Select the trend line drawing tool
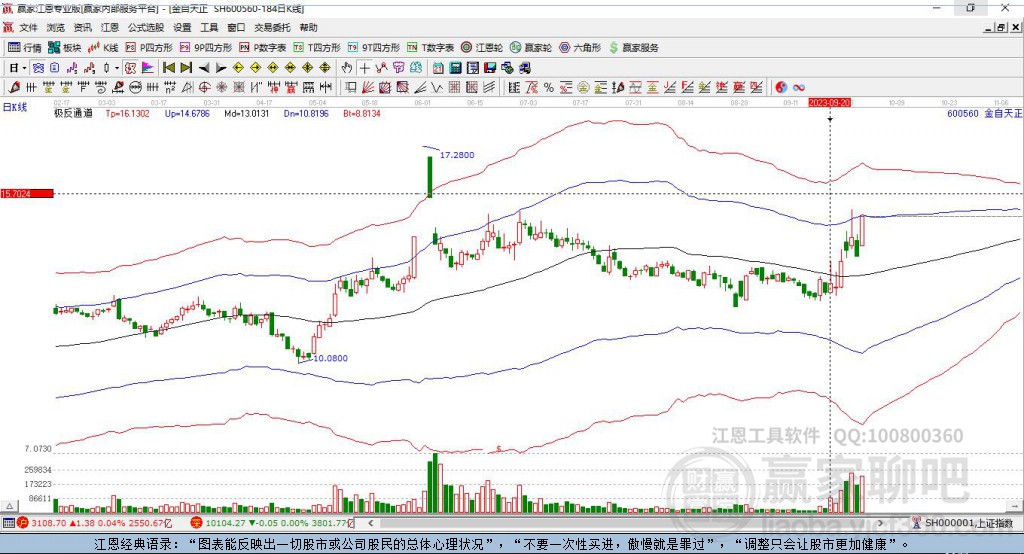1024x554 pixels. point(420,87)
